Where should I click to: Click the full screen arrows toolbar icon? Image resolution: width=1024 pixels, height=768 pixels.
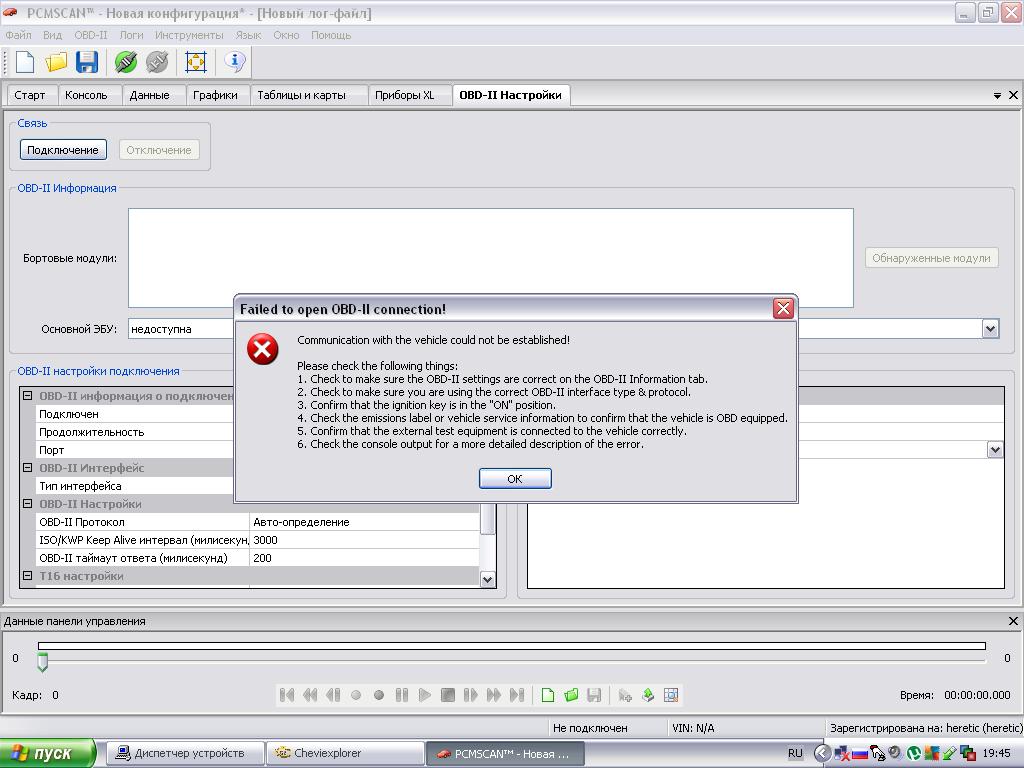196,62
